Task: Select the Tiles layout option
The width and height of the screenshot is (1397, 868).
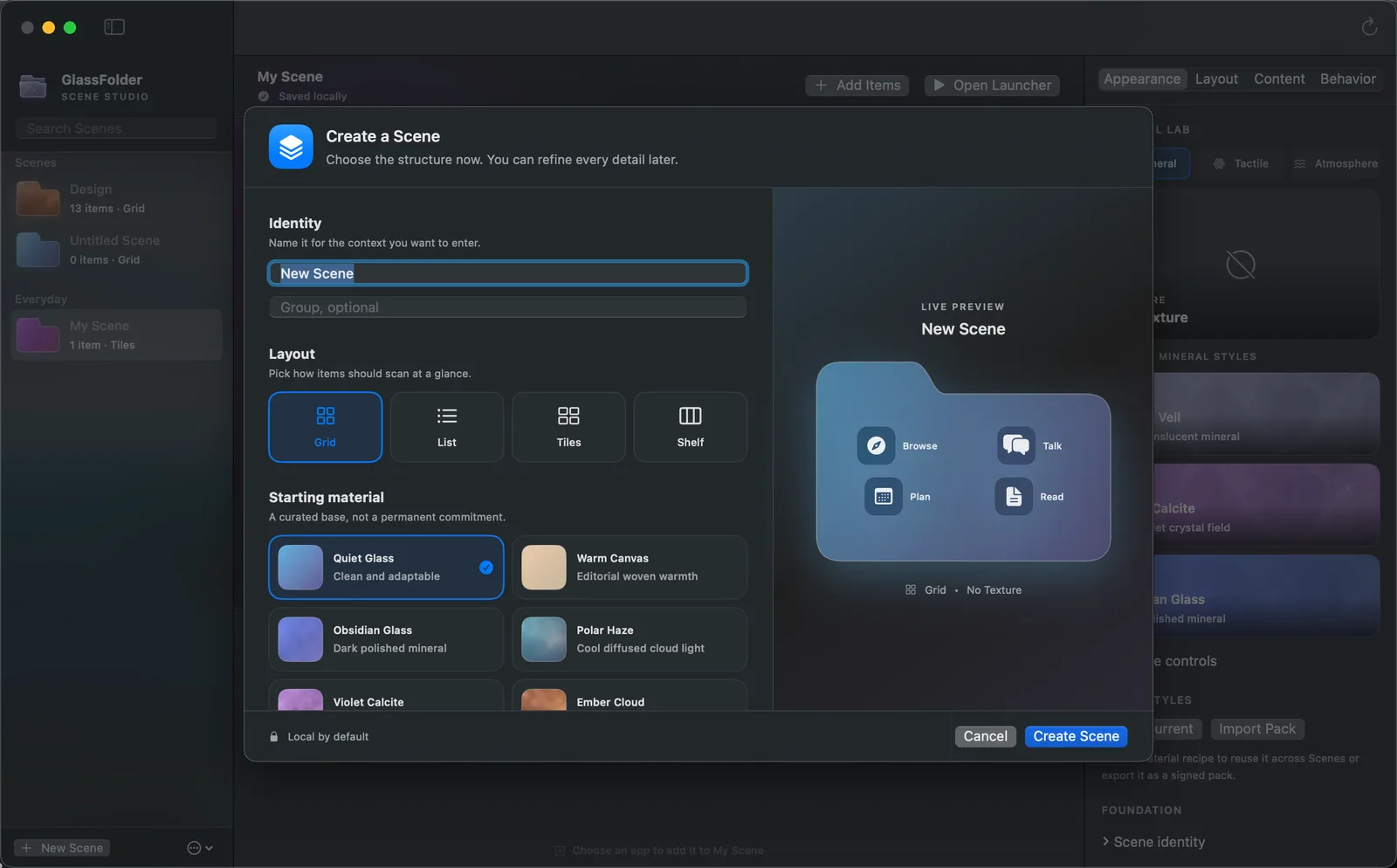Action: 568,427
